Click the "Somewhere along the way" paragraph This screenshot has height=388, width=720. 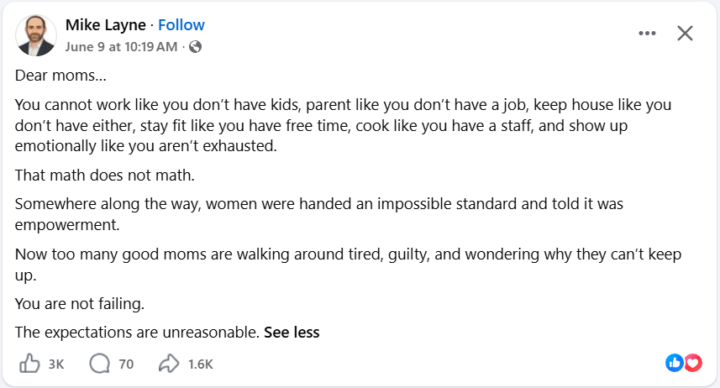click(319, 214)
